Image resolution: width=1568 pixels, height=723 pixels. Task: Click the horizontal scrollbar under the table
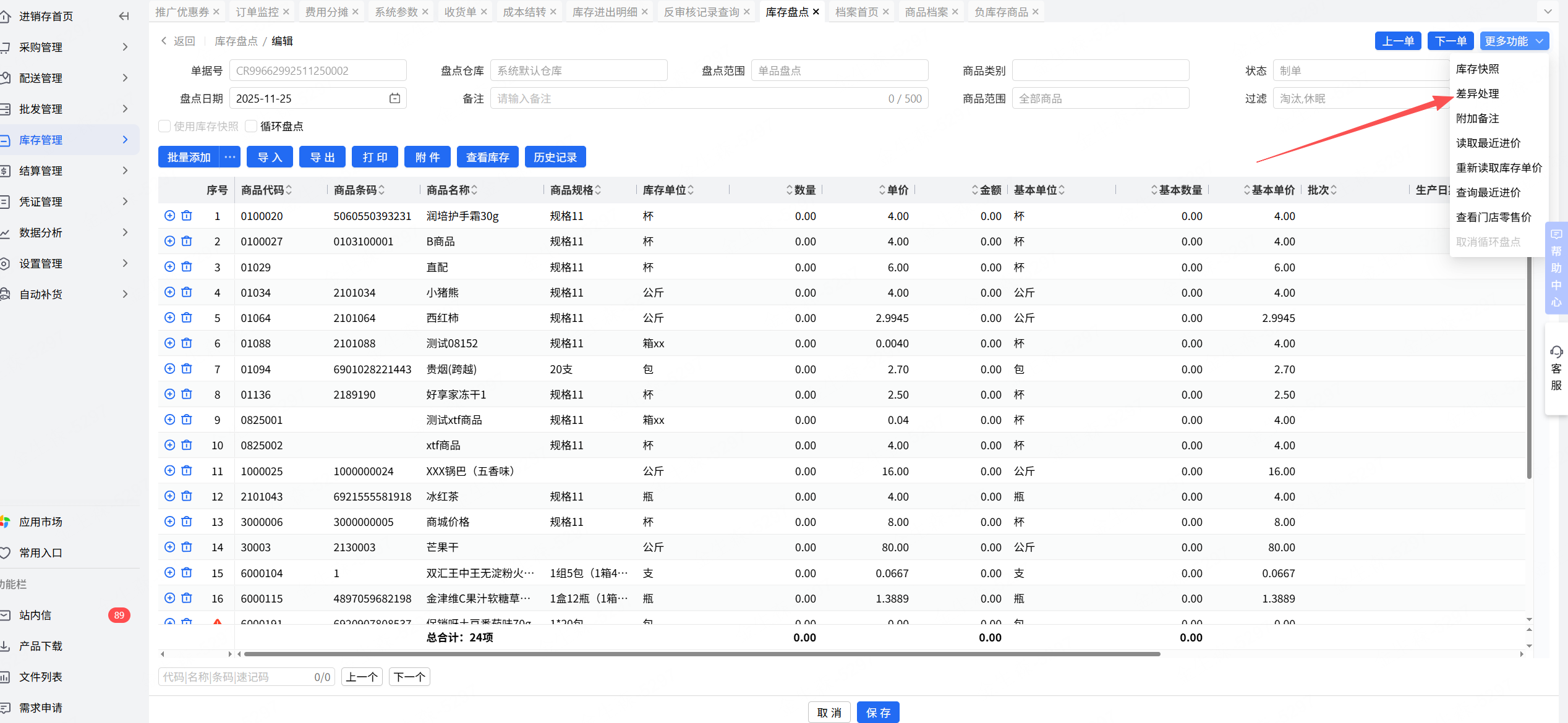[702, 654]
